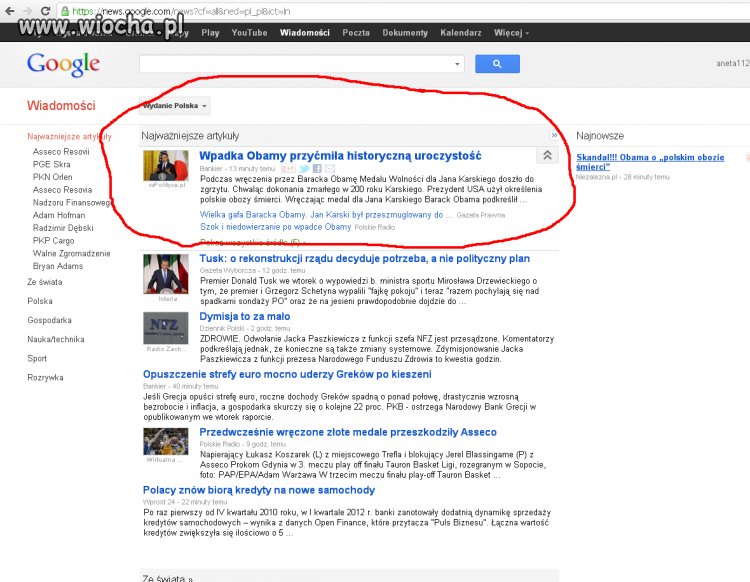Open Ze świata section in sidebar

tap(44, 282)
